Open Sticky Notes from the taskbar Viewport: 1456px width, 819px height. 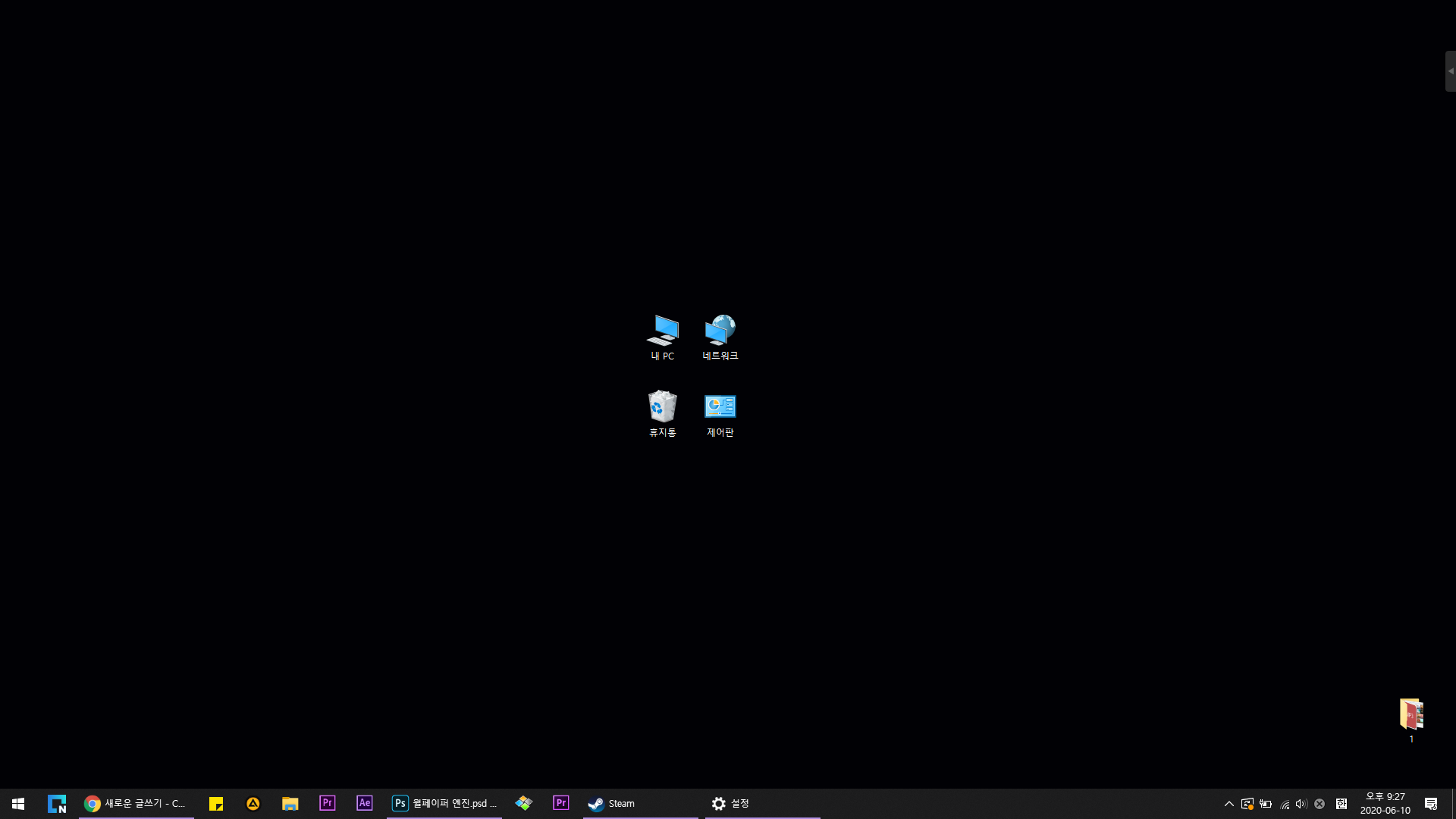(x=216, y=804)
